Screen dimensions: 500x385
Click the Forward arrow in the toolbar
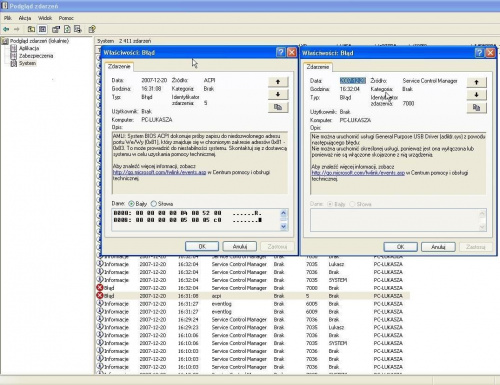[17, 29]
